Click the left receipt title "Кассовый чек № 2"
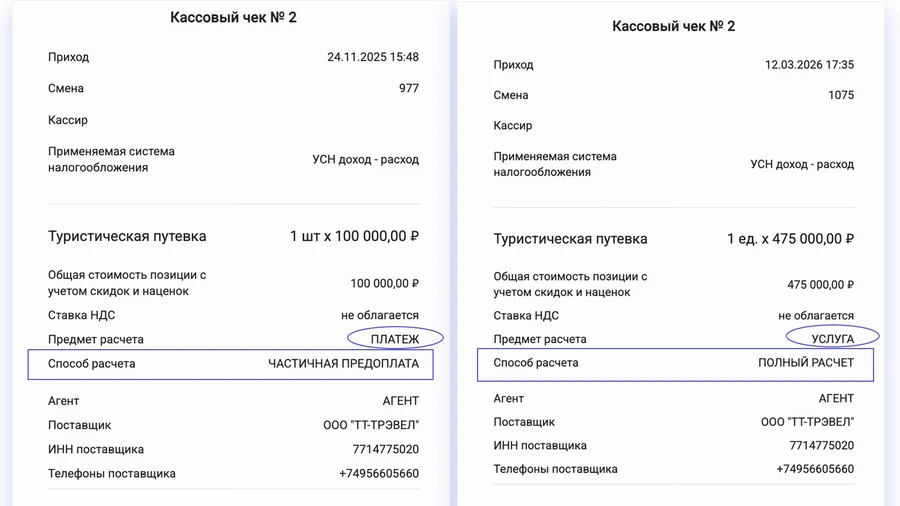This screenshot has width=900, height=506. [233, 17]
